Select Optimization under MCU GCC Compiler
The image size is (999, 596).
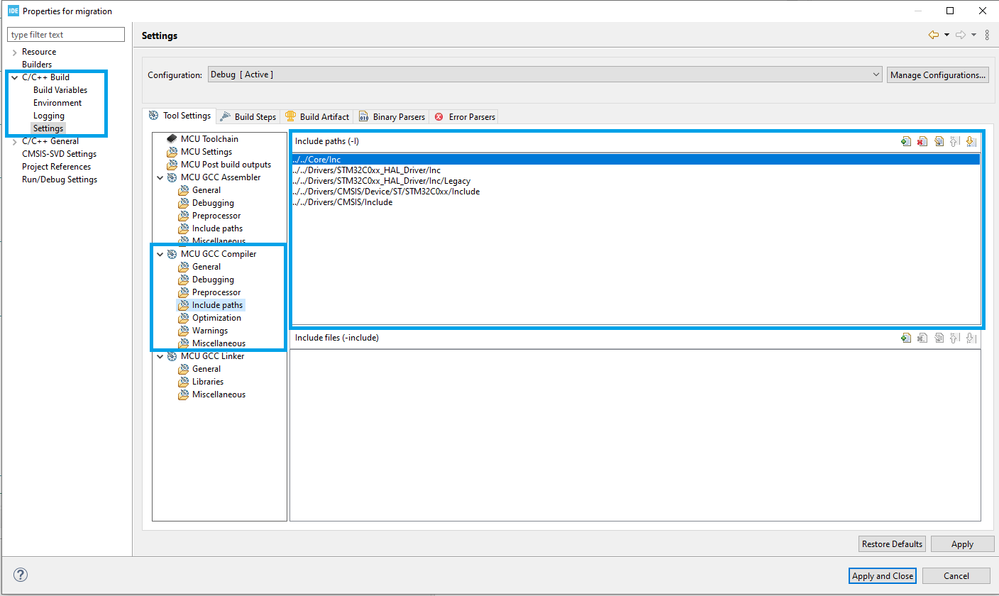217,317
